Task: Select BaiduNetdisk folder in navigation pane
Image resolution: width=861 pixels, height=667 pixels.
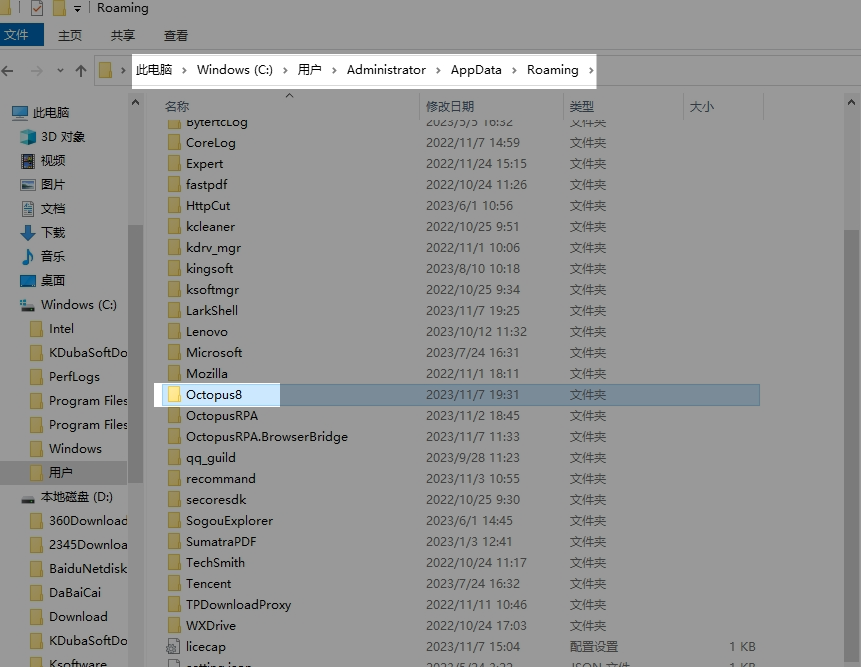Action: point(79,569)
